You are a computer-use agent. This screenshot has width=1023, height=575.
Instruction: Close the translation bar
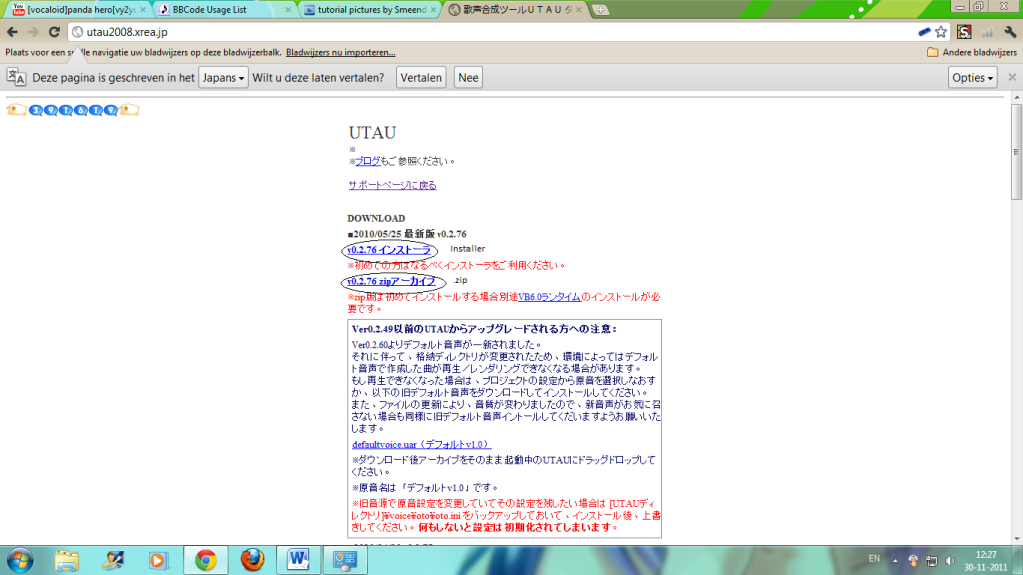(x=1012, y=77)
